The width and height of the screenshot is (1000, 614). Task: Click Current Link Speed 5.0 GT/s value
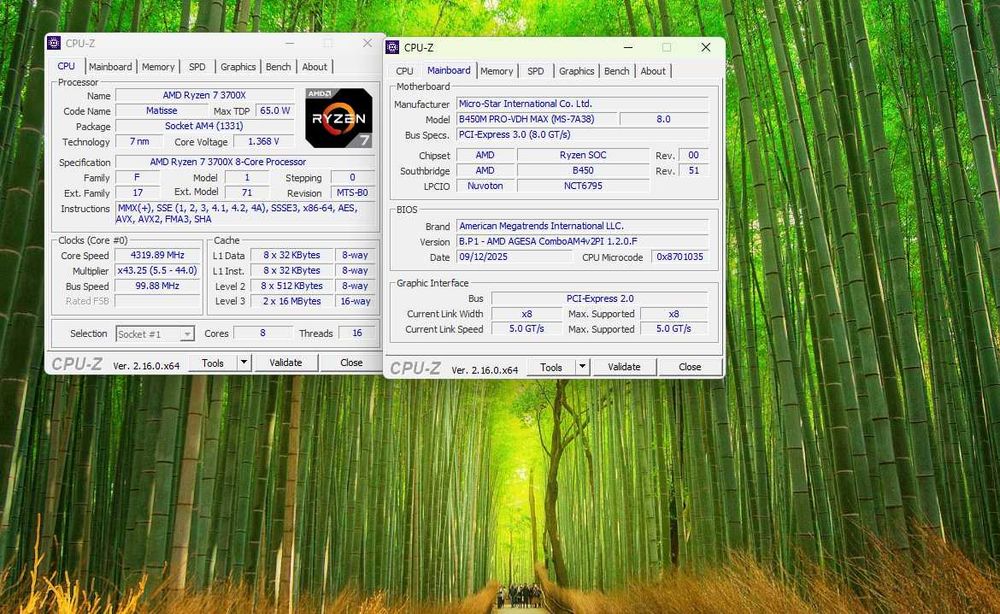tap(526, 329)
